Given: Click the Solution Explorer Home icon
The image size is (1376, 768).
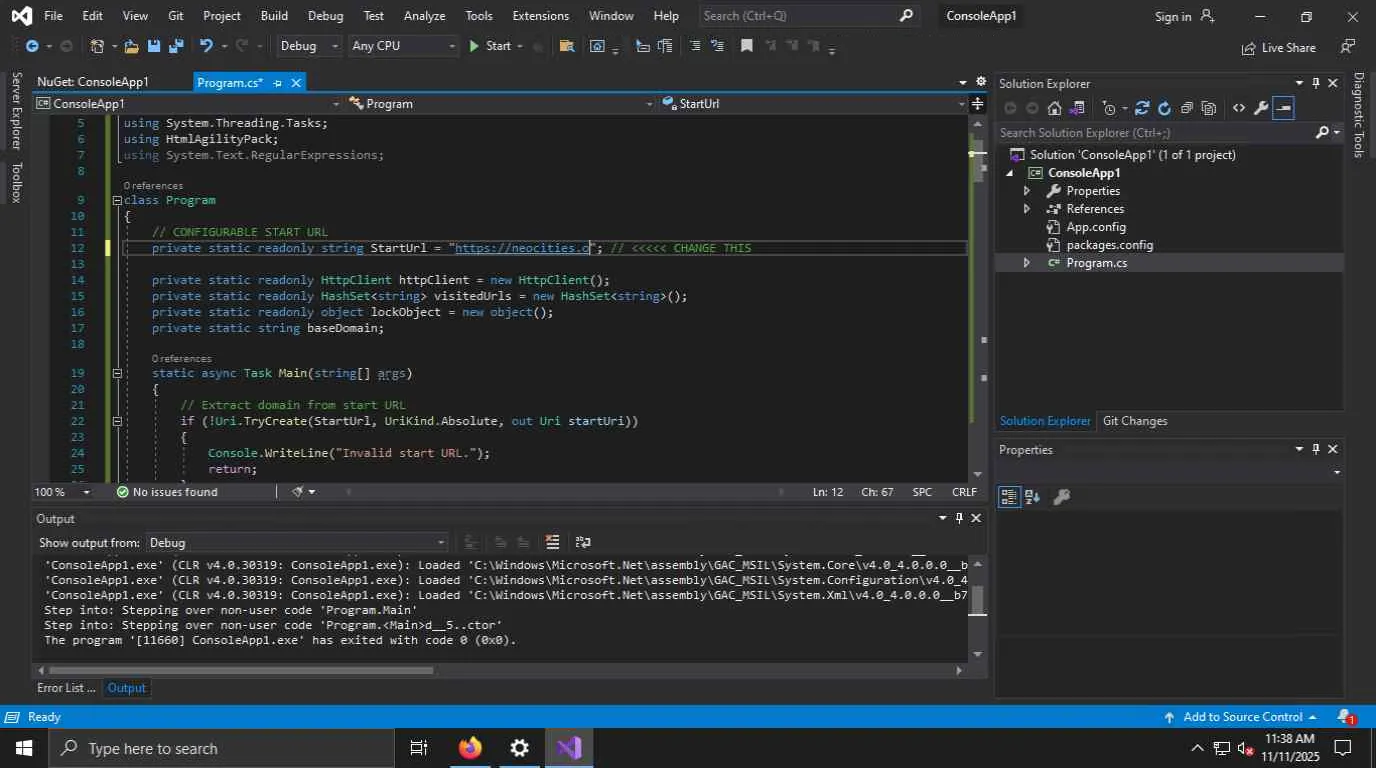Looking at the screenshot, I should click(x=1054, y=108).
